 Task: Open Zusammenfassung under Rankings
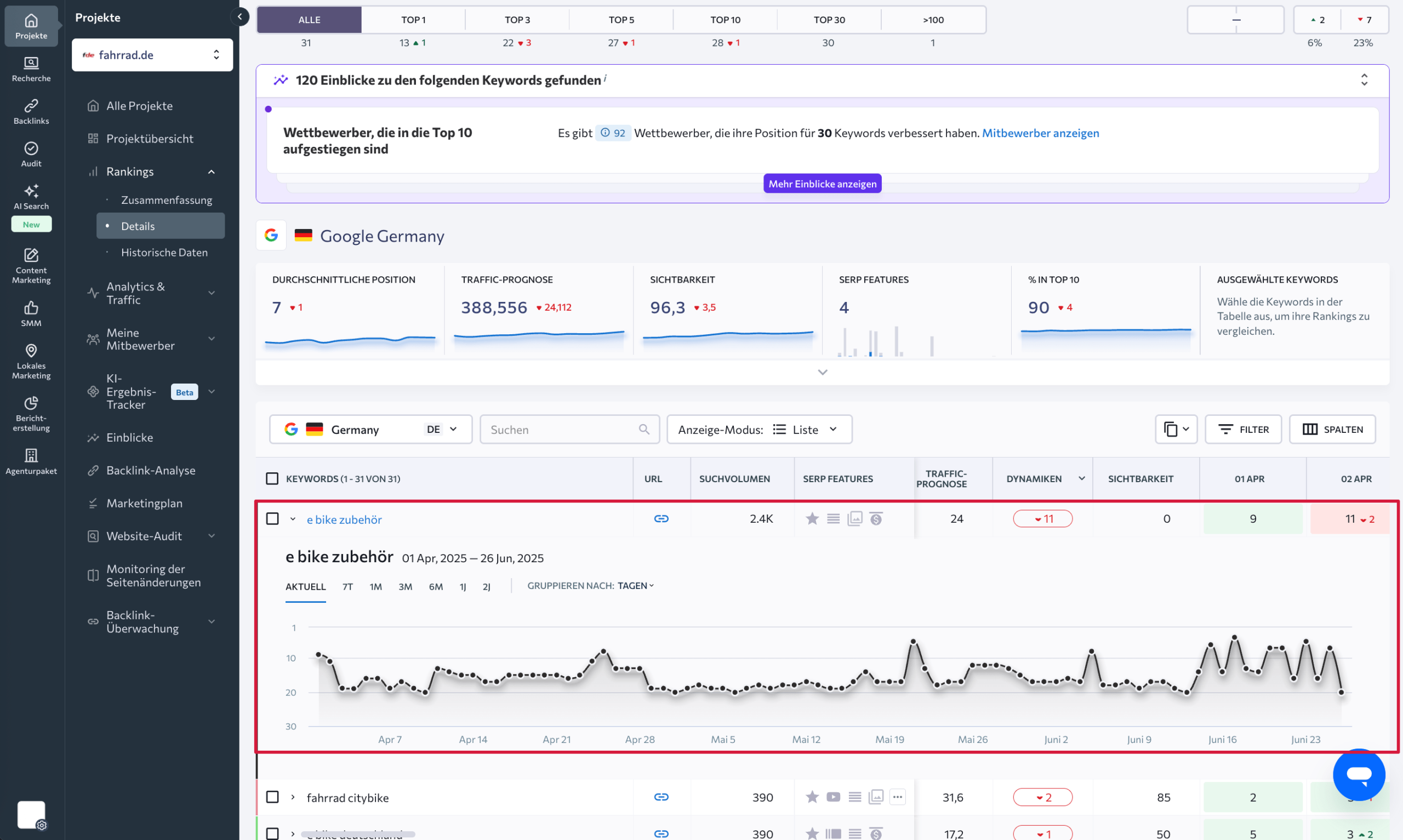(167, 200)
